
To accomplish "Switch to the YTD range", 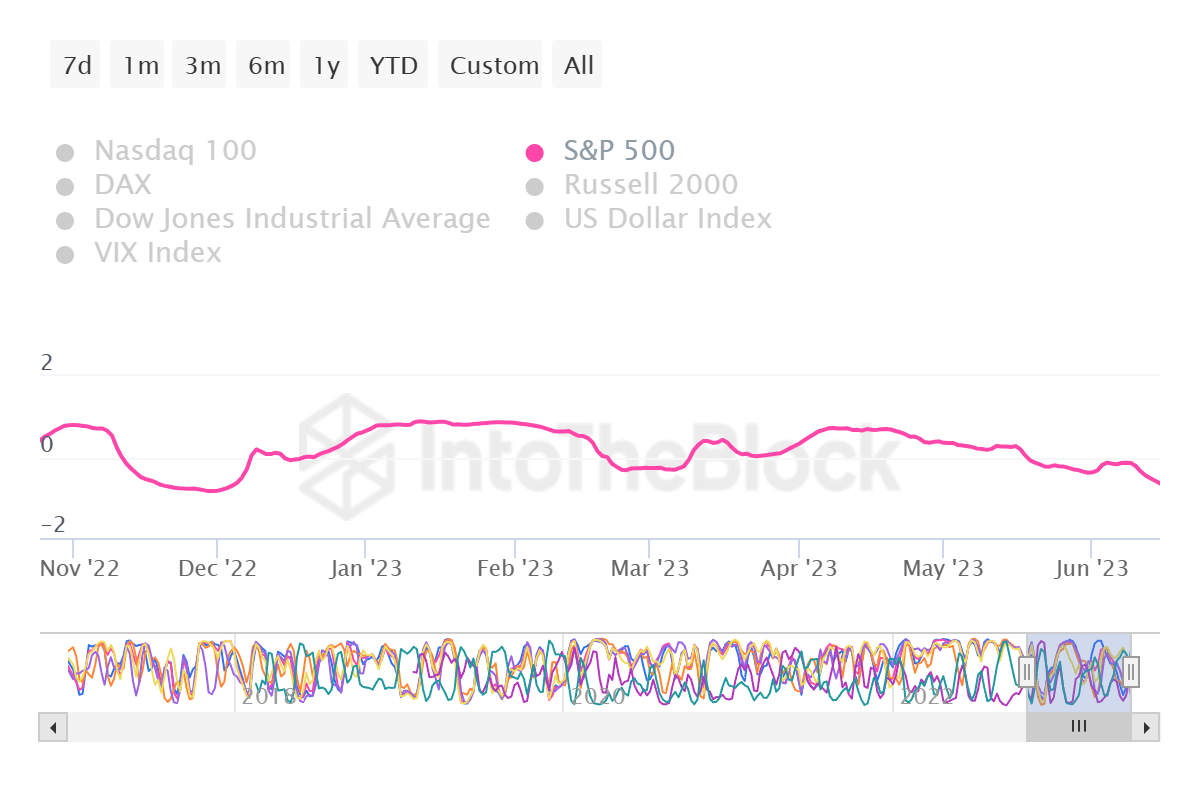I will click(393, 64).
